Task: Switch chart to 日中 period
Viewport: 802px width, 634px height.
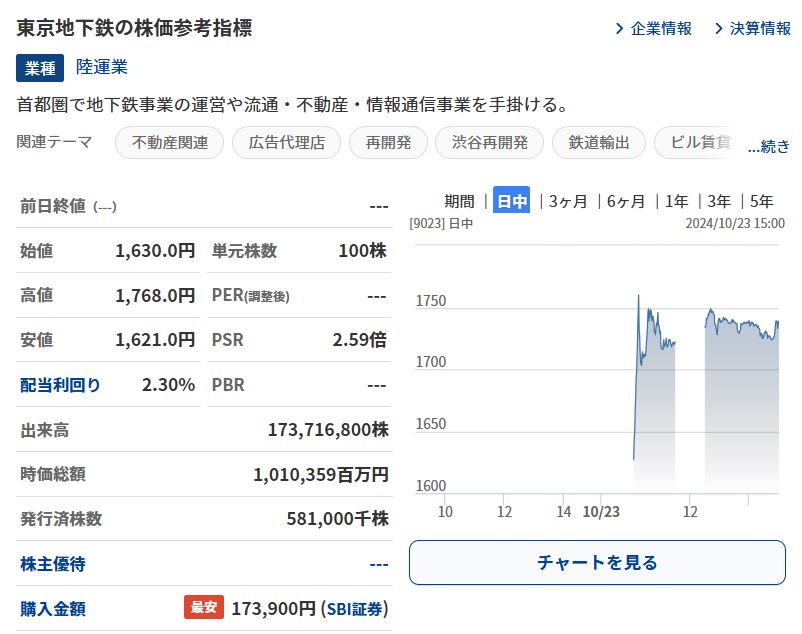Action: (x=512, y=201)
